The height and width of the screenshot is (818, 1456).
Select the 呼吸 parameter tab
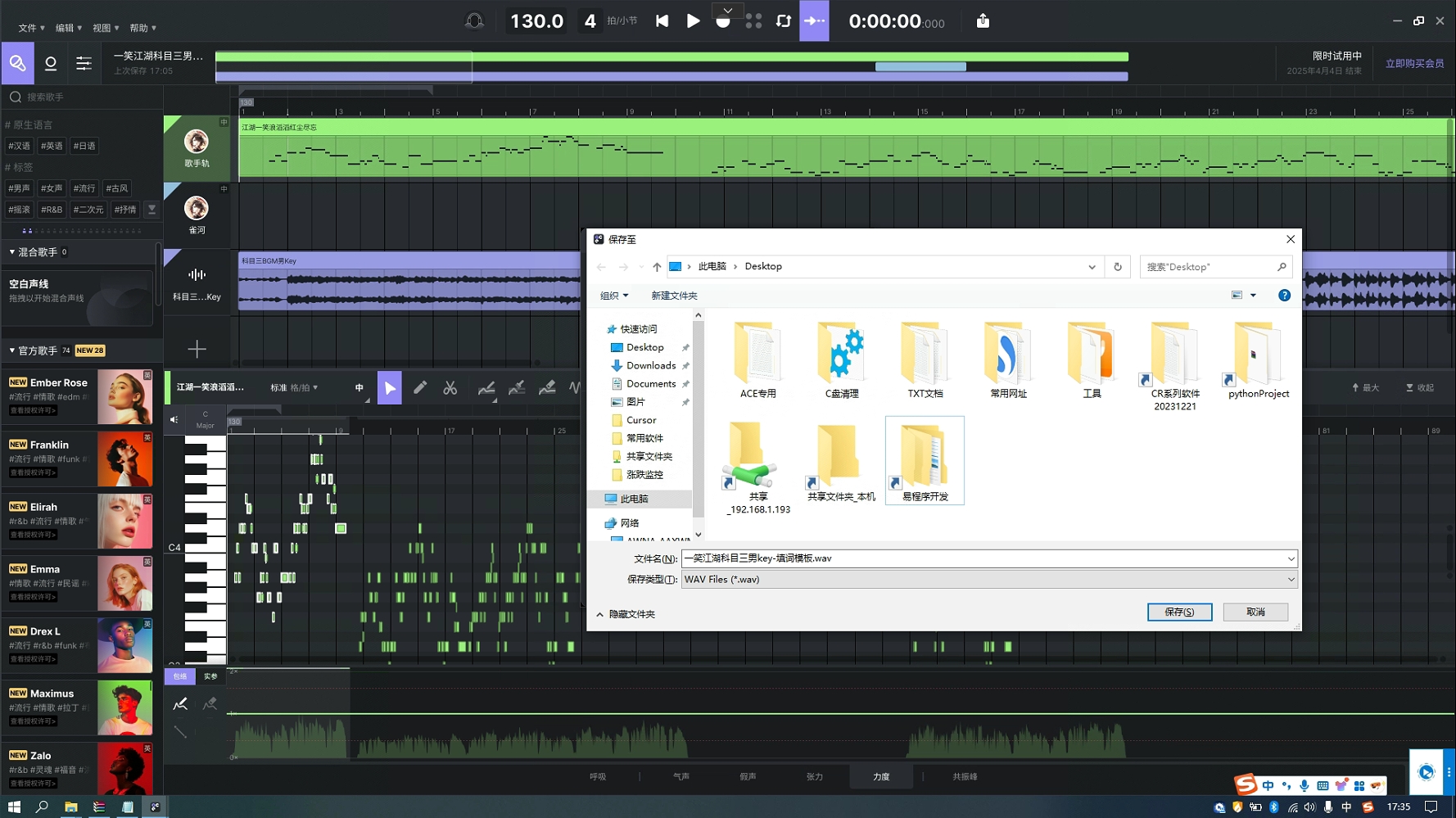tap(598, 777)
